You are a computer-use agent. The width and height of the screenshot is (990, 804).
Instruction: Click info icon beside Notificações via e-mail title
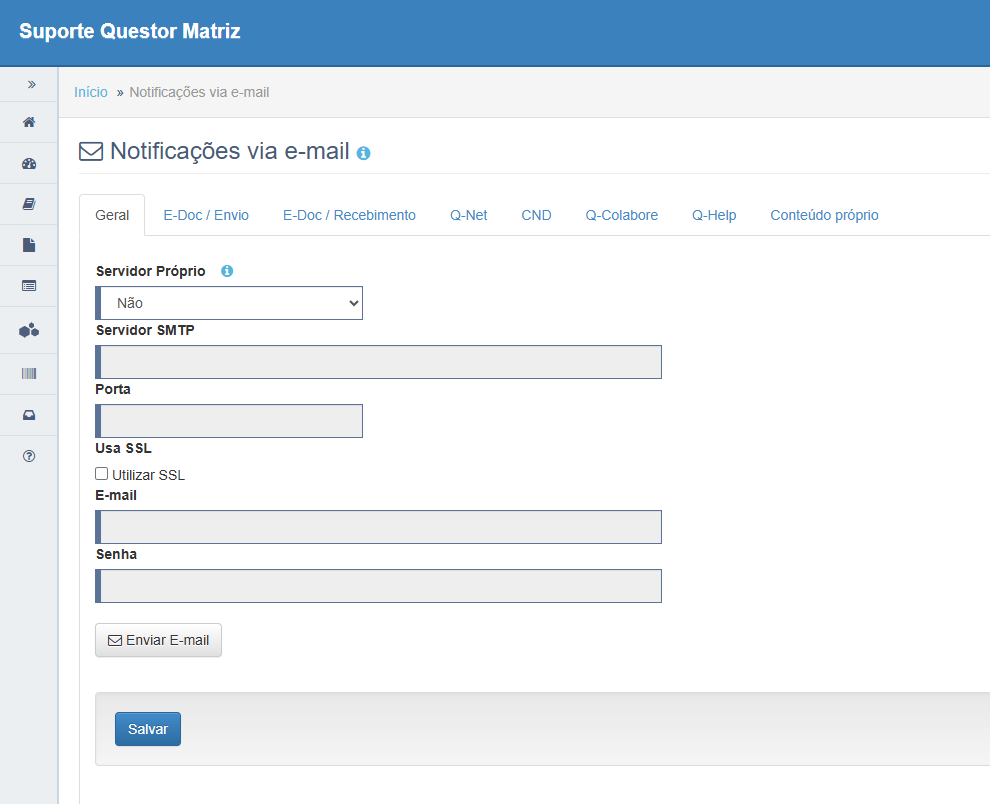tap(363, 154)
